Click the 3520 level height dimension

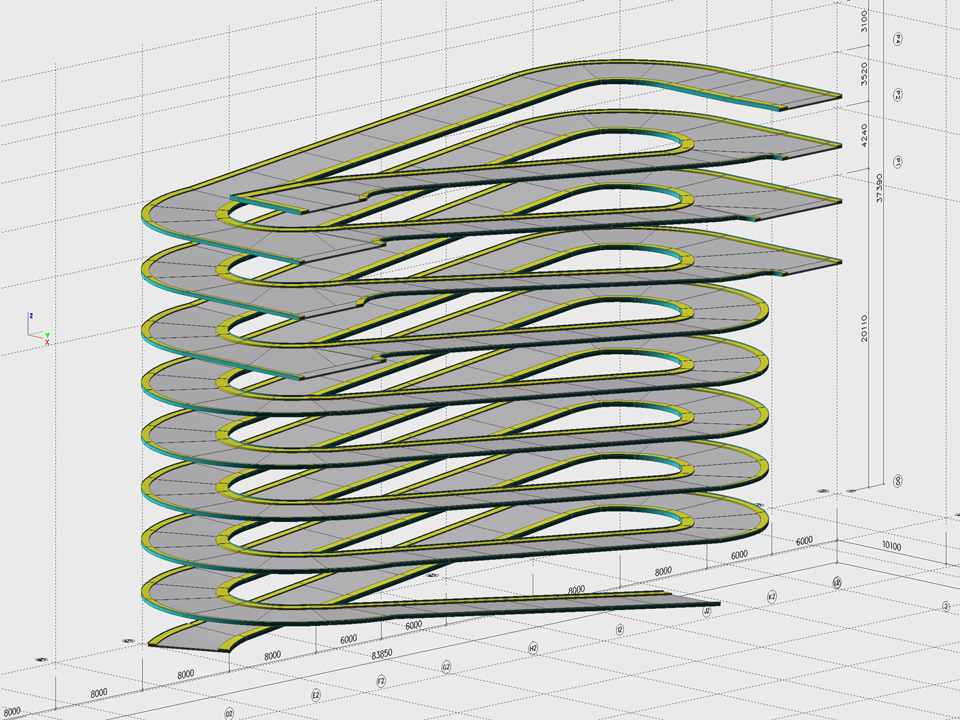[865, 75]
